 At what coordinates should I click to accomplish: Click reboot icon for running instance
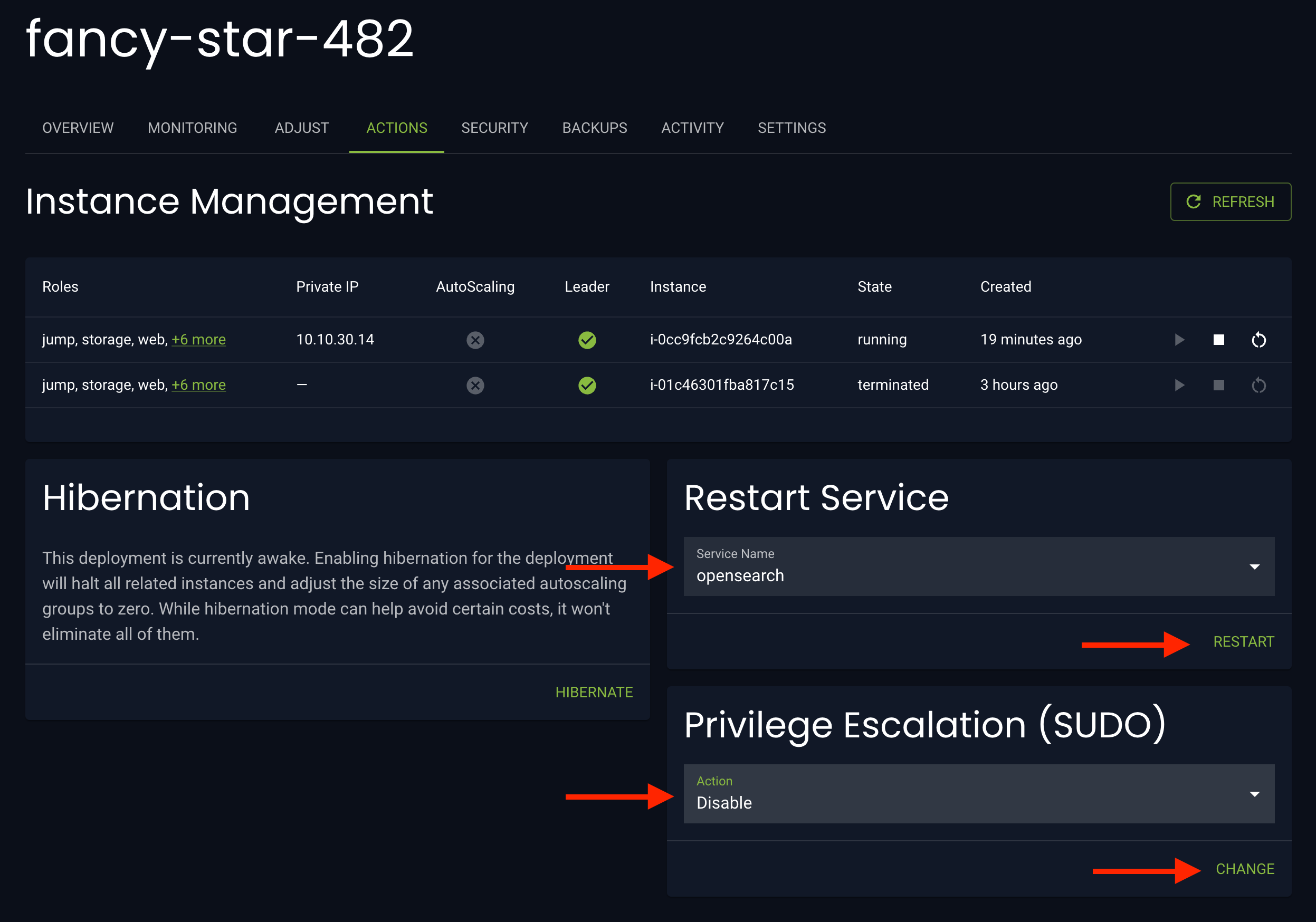pyautogui.click(x=1258, y=340)
